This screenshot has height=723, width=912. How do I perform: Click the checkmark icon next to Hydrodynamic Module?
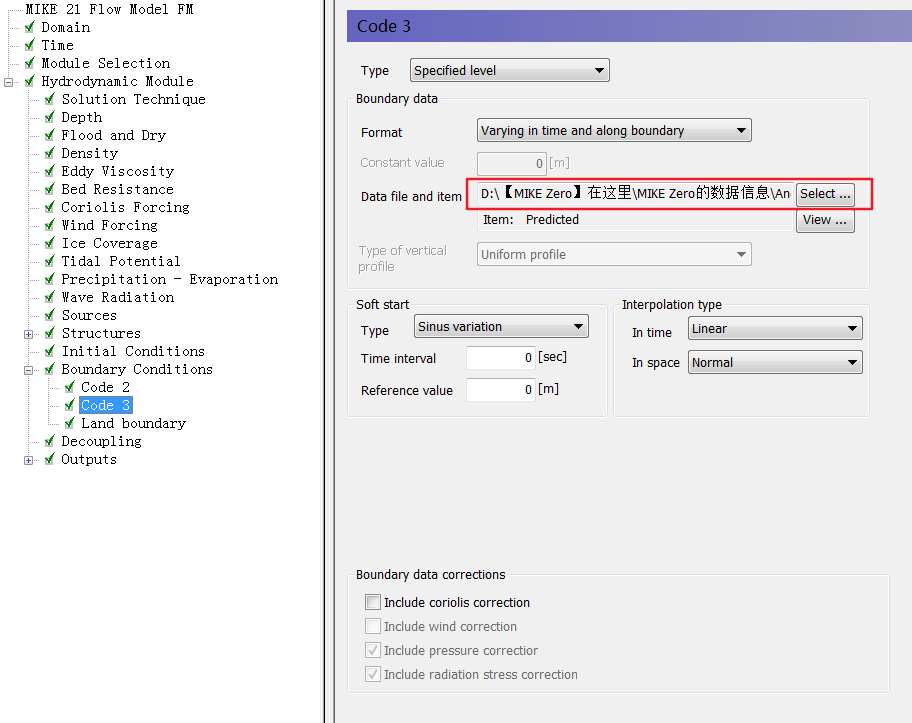[x=30, y=81]
